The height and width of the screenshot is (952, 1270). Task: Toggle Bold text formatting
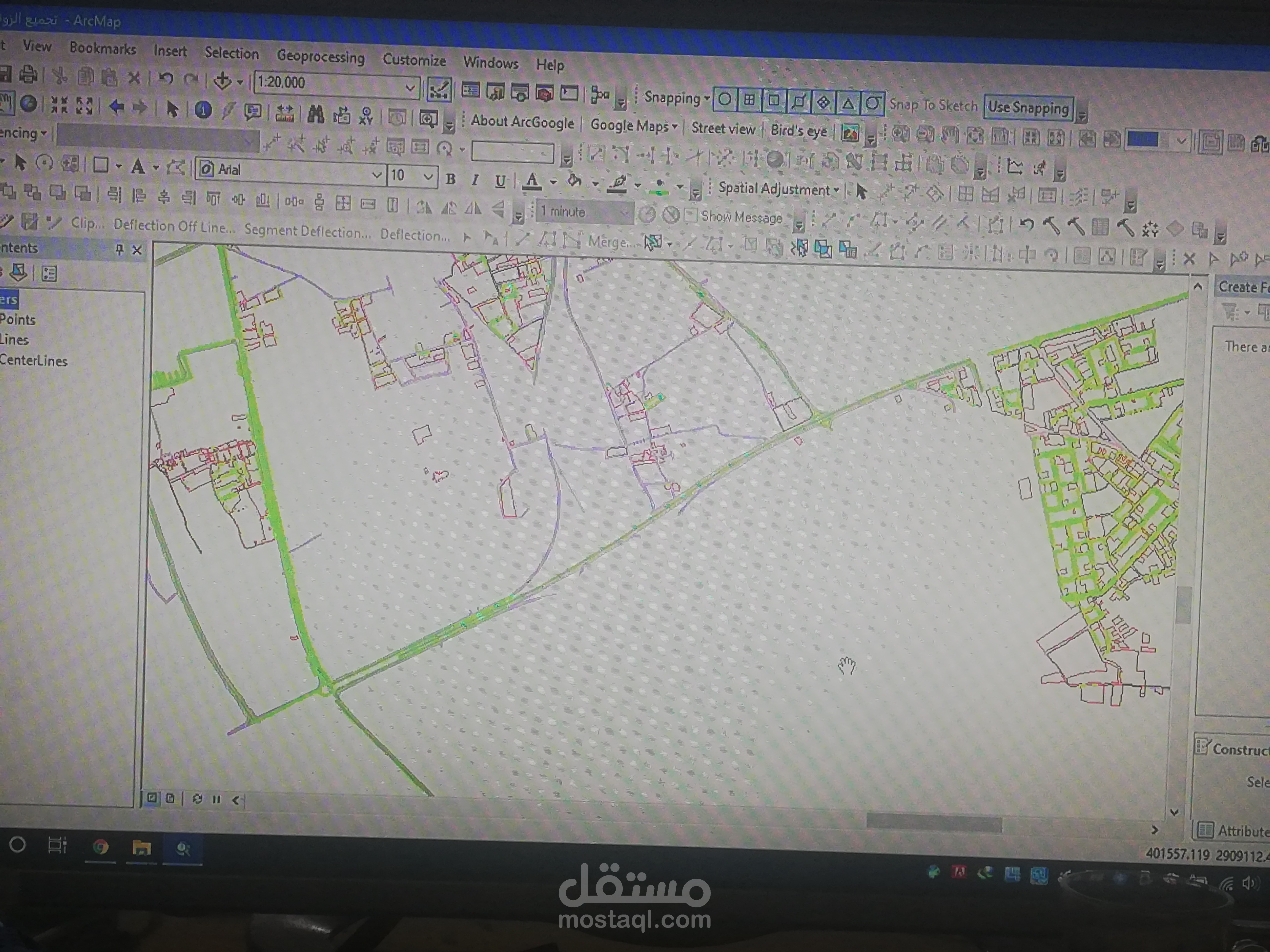coord(451,179)
